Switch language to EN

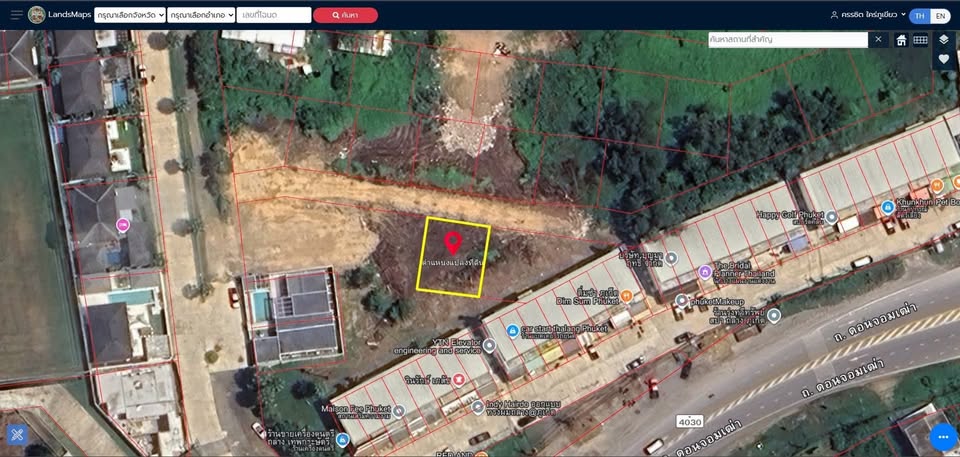(940, 16)
